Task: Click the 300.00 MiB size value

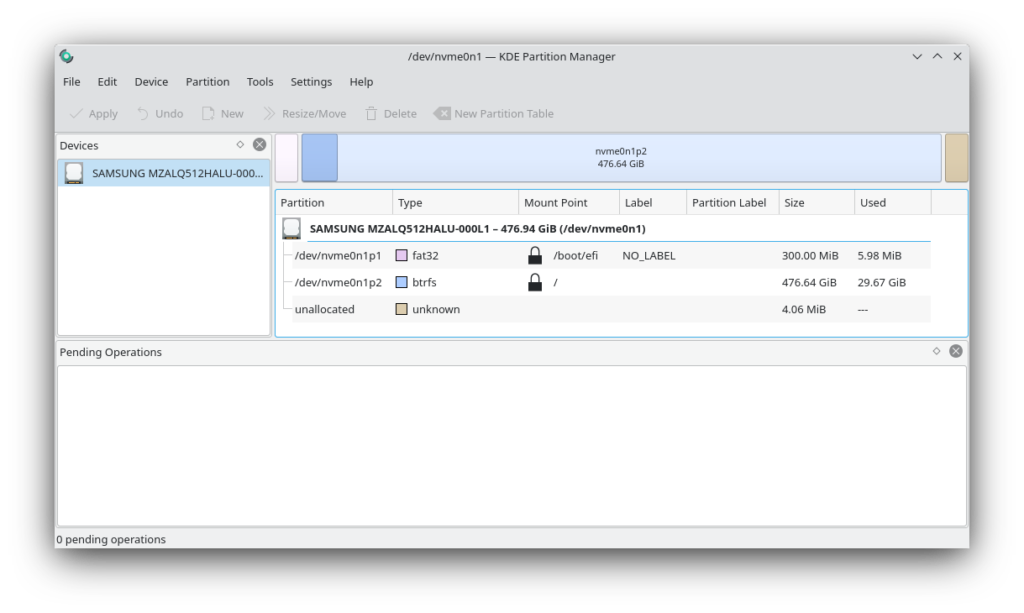Action: click(x=810, y=256)
